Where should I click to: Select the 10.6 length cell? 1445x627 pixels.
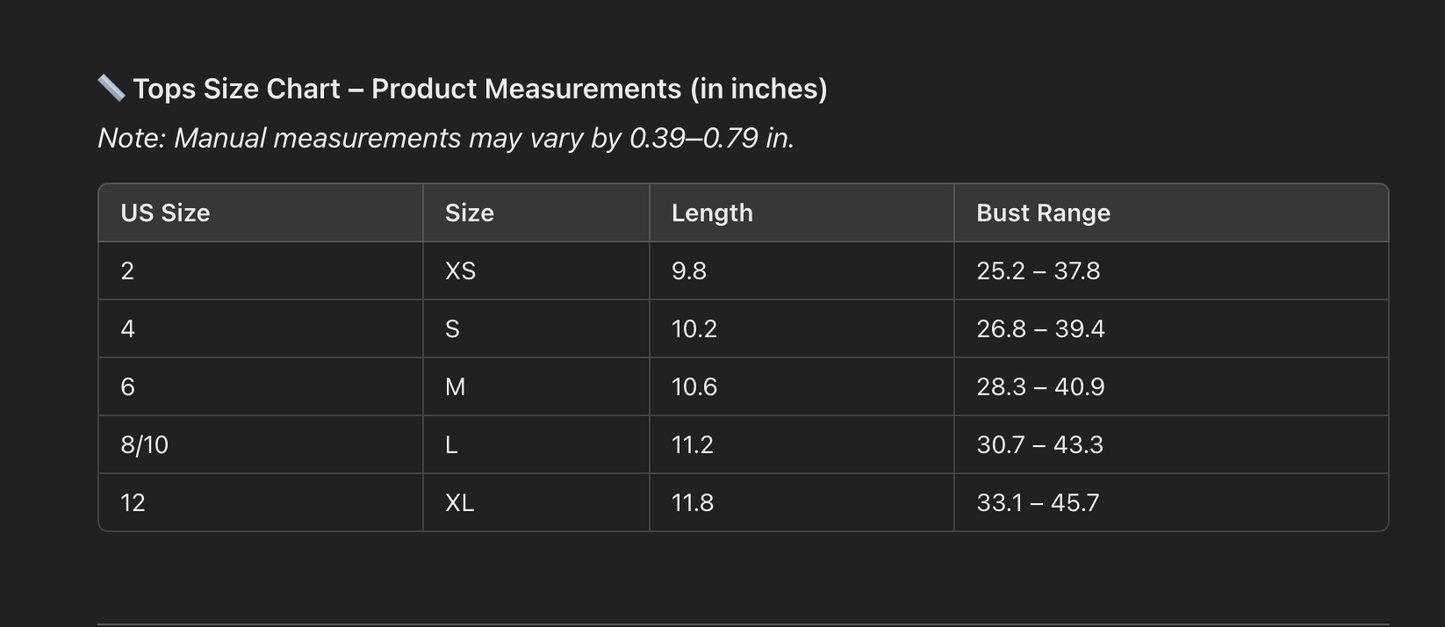coord(694,387)
